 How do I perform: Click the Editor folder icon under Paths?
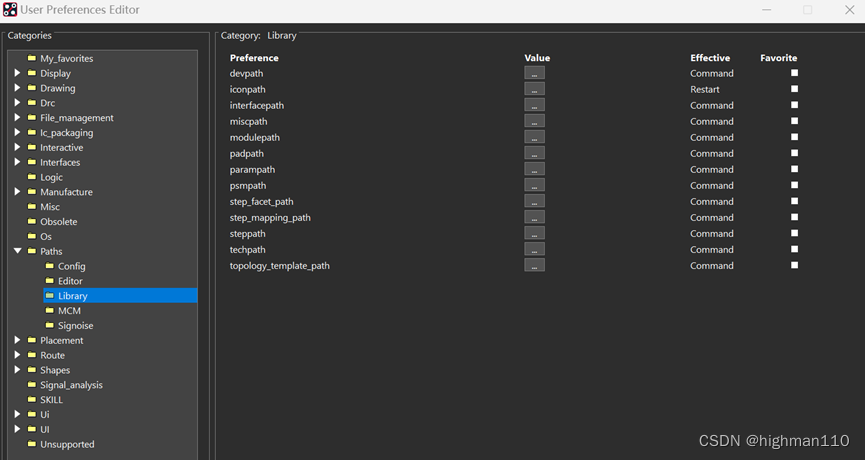(49, 281)
